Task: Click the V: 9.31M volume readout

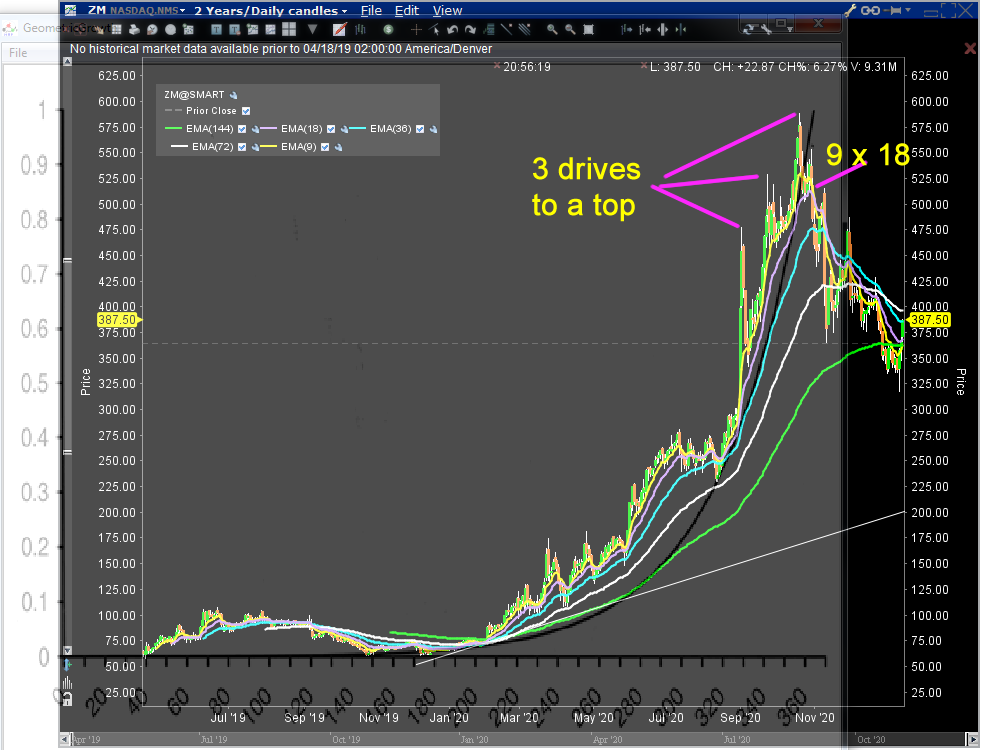Action: 874,67
